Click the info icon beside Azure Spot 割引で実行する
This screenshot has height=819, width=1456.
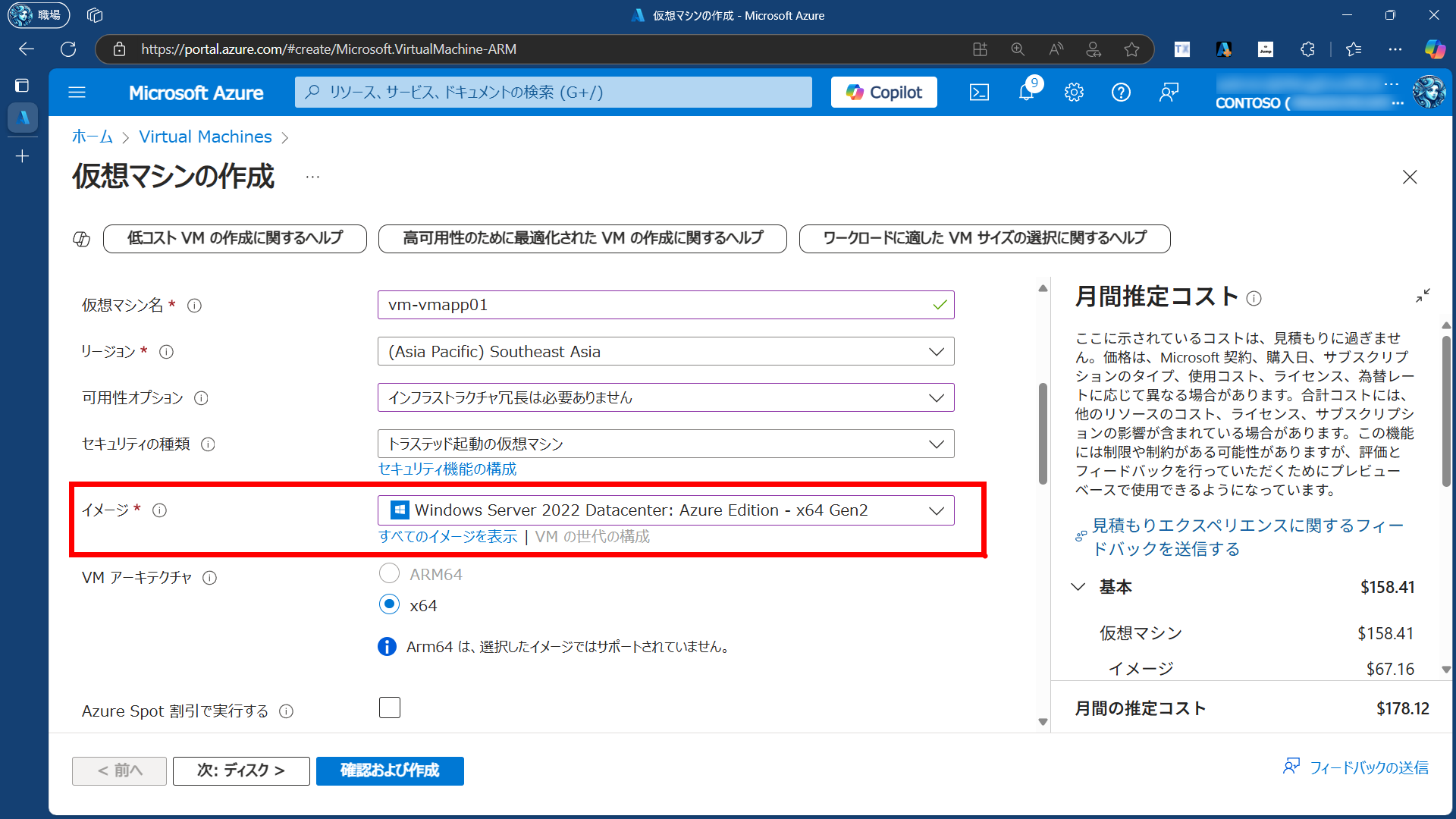pyautogui.click(x=286, y=711)
